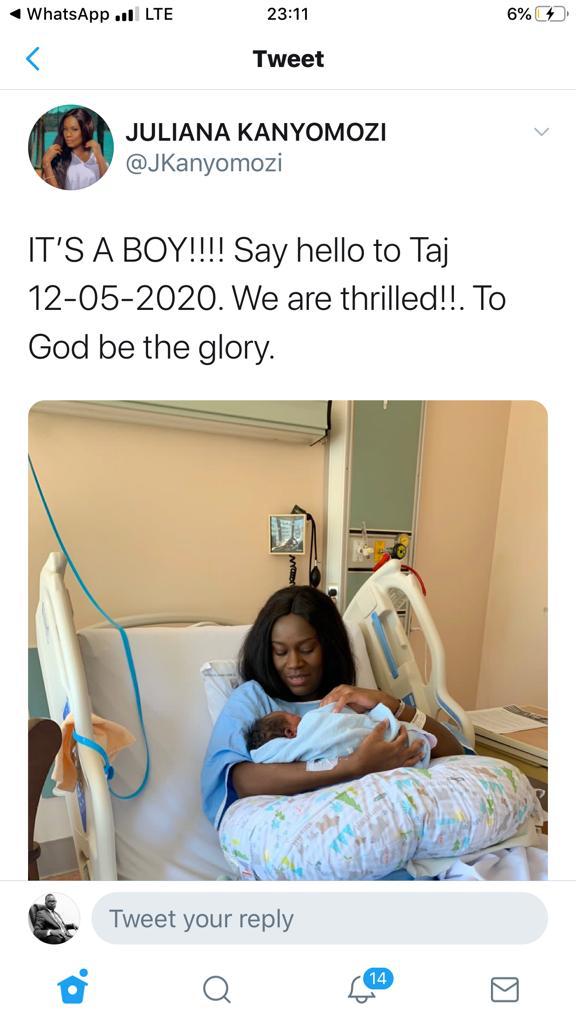The width and height of the screenshot is (576, 1024).
Task: Go back using the blue arrow
Action: (x=33, y=59)
